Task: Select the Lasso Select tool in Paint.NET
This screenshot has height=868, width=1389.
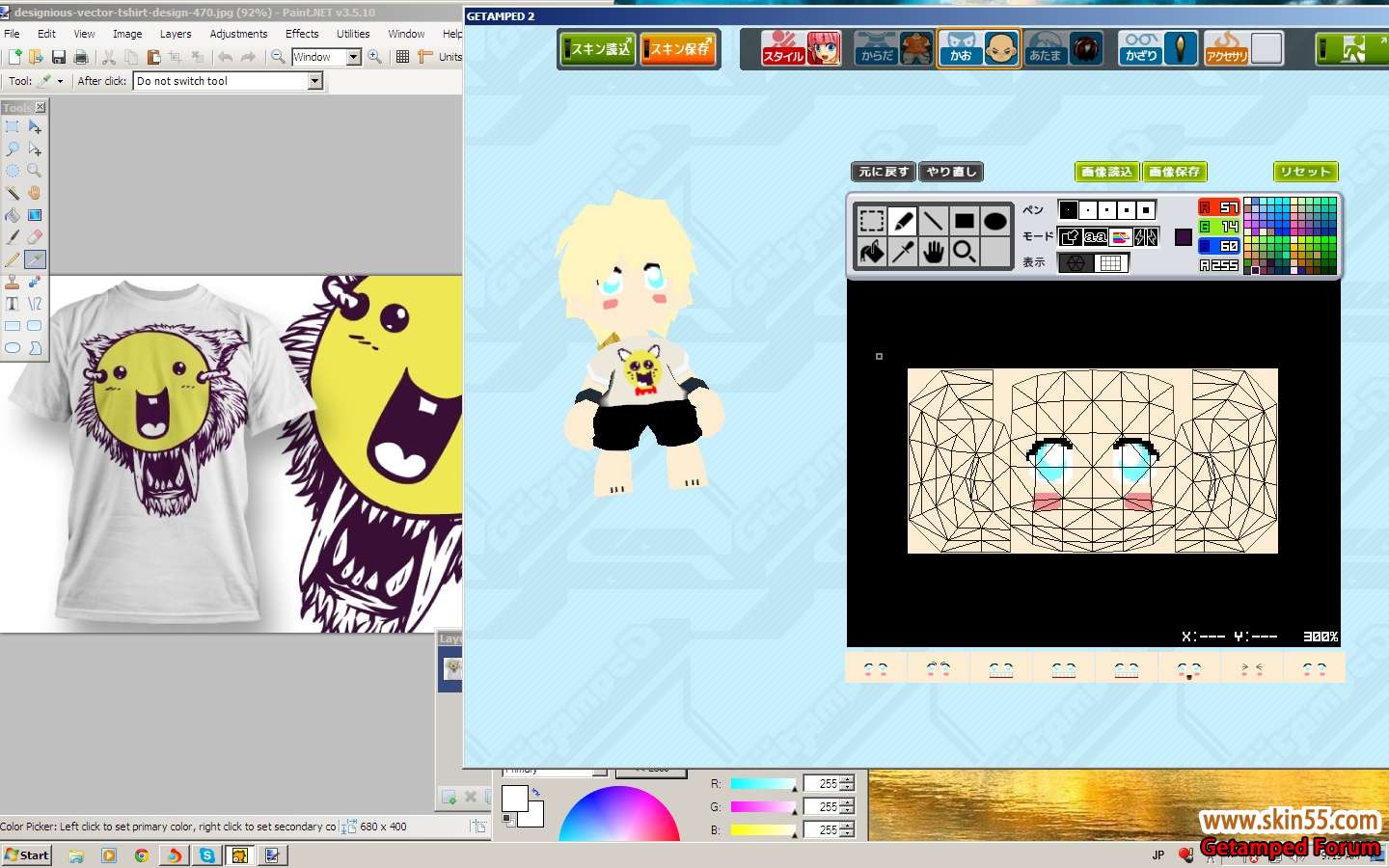Action: coord(12,149)
